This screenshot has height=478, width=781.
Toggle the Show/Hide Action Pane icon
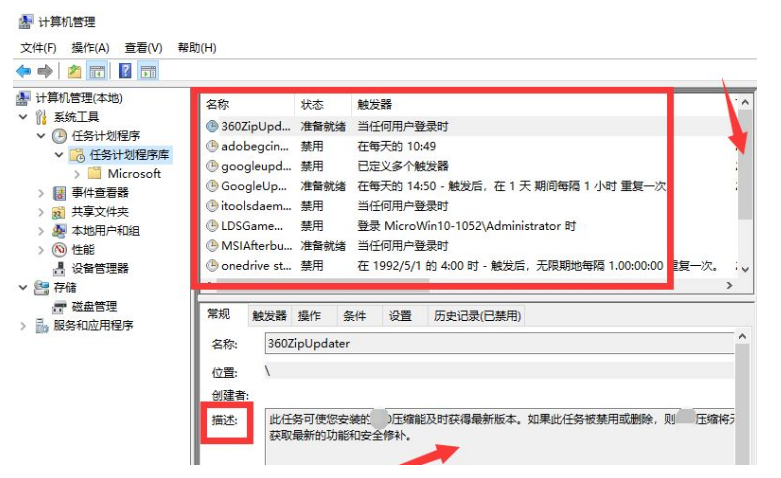tap(148, 71)
